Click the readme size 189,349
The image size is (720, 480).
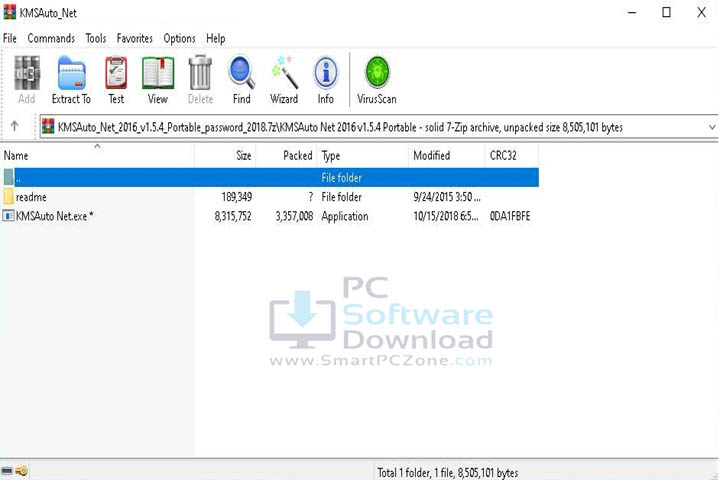(236, 197)
